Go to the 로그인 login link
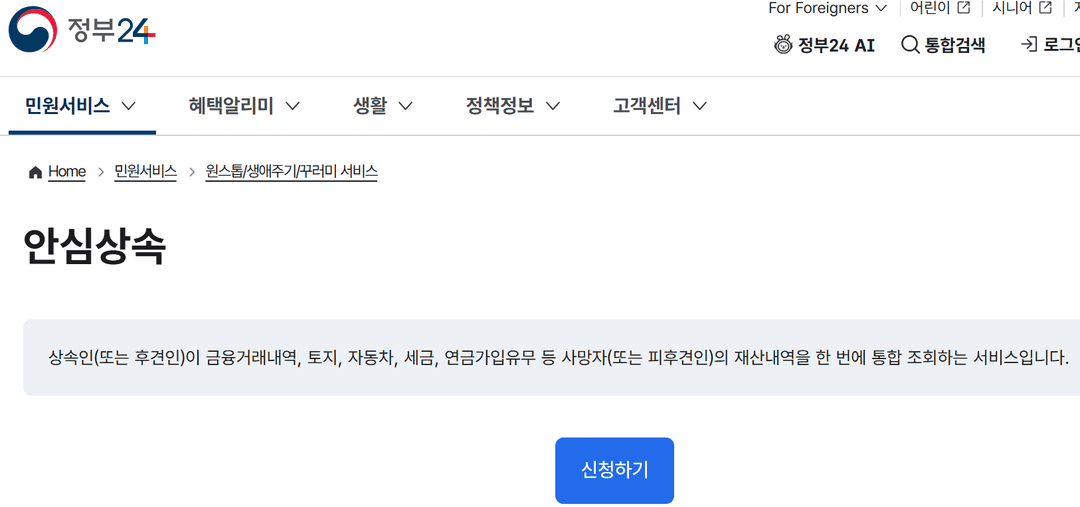1080x507 pixels. [1050, 45]
